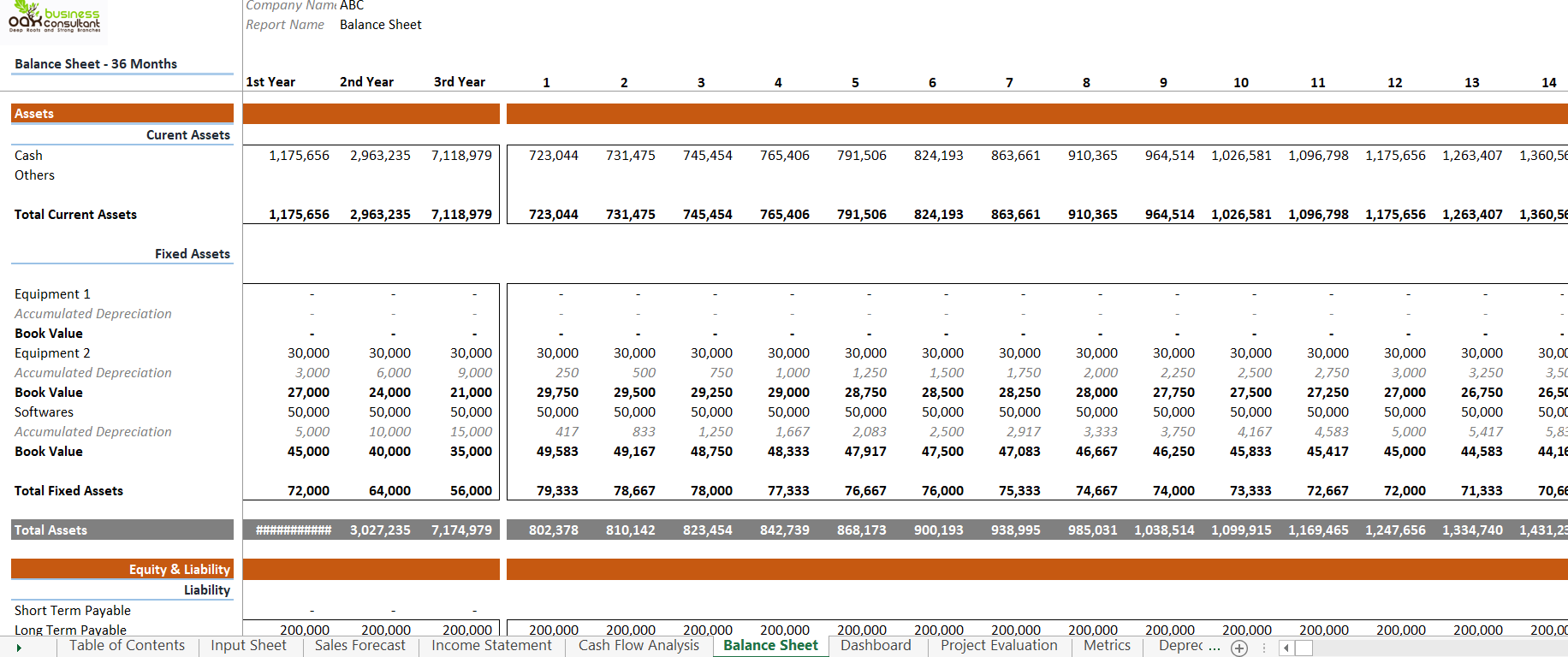Add a new sheet with the plus button
Screen dimensions: 1568x657
pyautogui.click(x=1239, y=648)
